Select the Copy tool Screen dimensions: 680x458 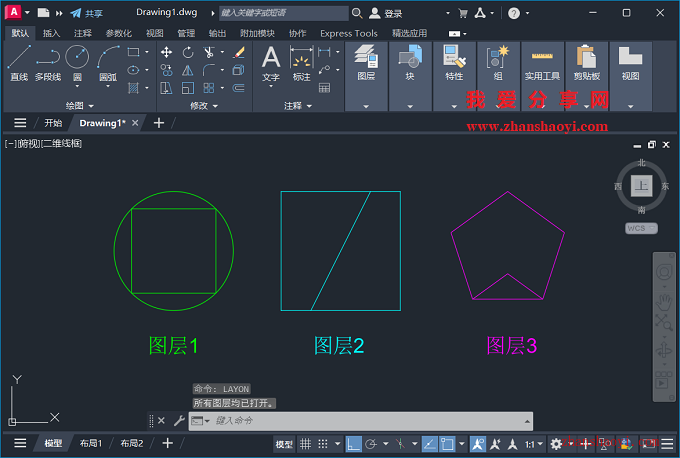coord(166,70)
